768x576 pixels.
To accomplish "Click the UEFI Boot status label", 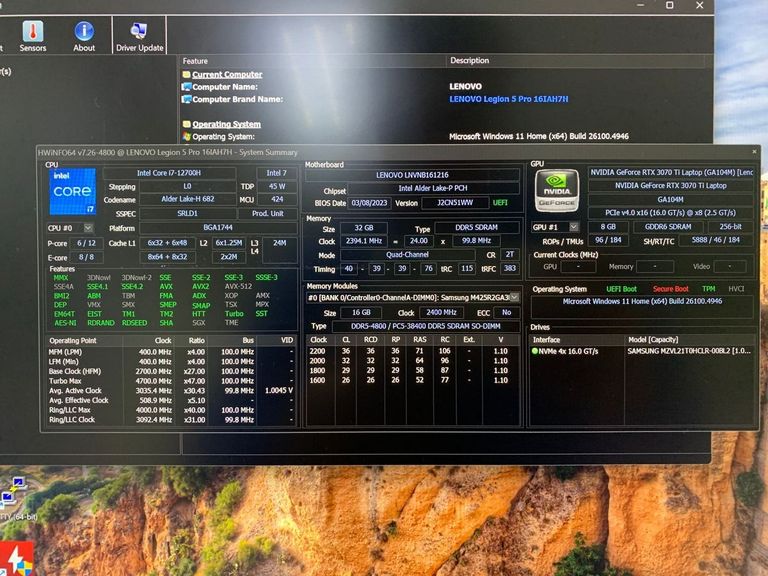I will coord(621,289).
